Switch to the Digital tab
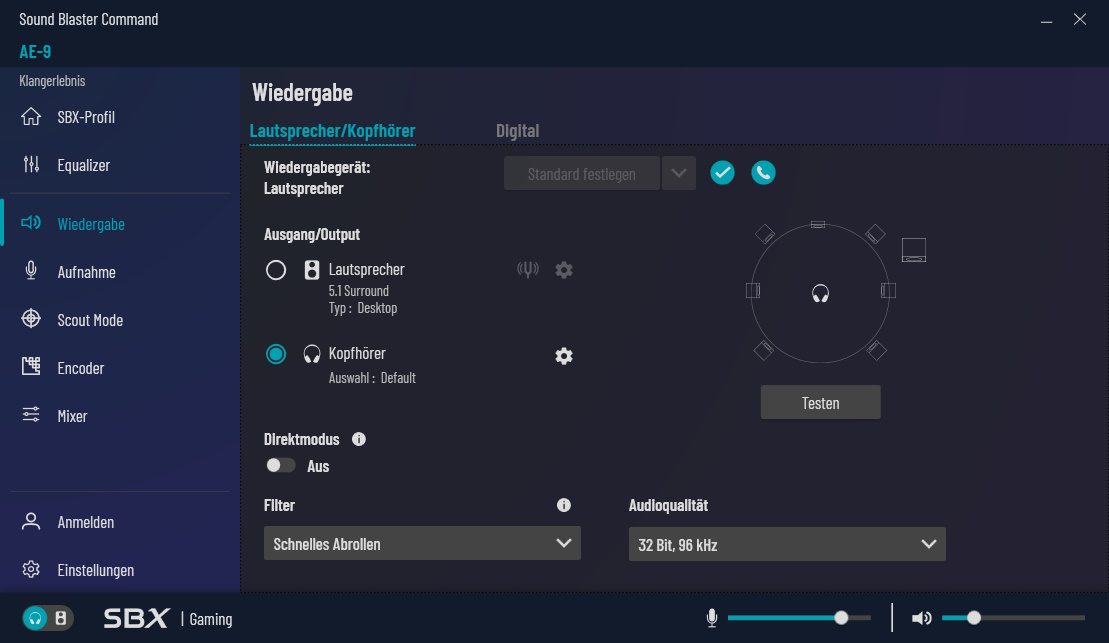The image size is (1109, 643). tap(518, 131)
